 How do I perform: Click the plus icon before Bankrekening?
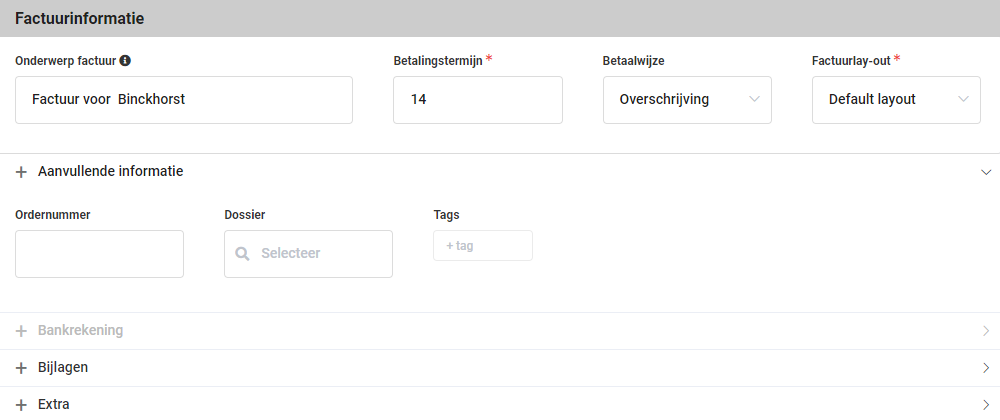(22, 331)
